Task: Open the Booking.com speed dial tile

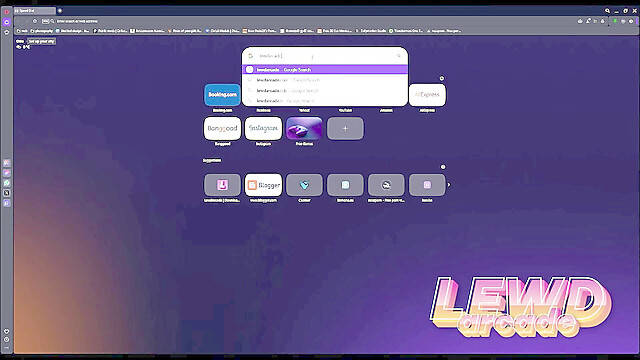Action: (x=222, y=95)
